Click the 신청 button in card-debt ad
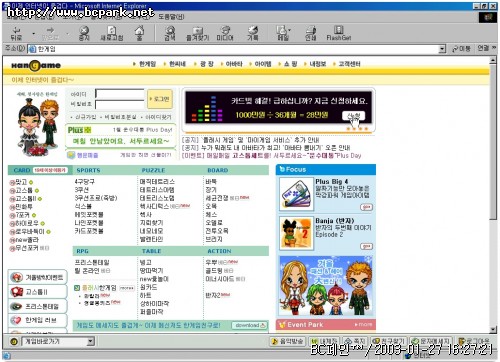This screenshot has width=500, height=362. [353, 116]
